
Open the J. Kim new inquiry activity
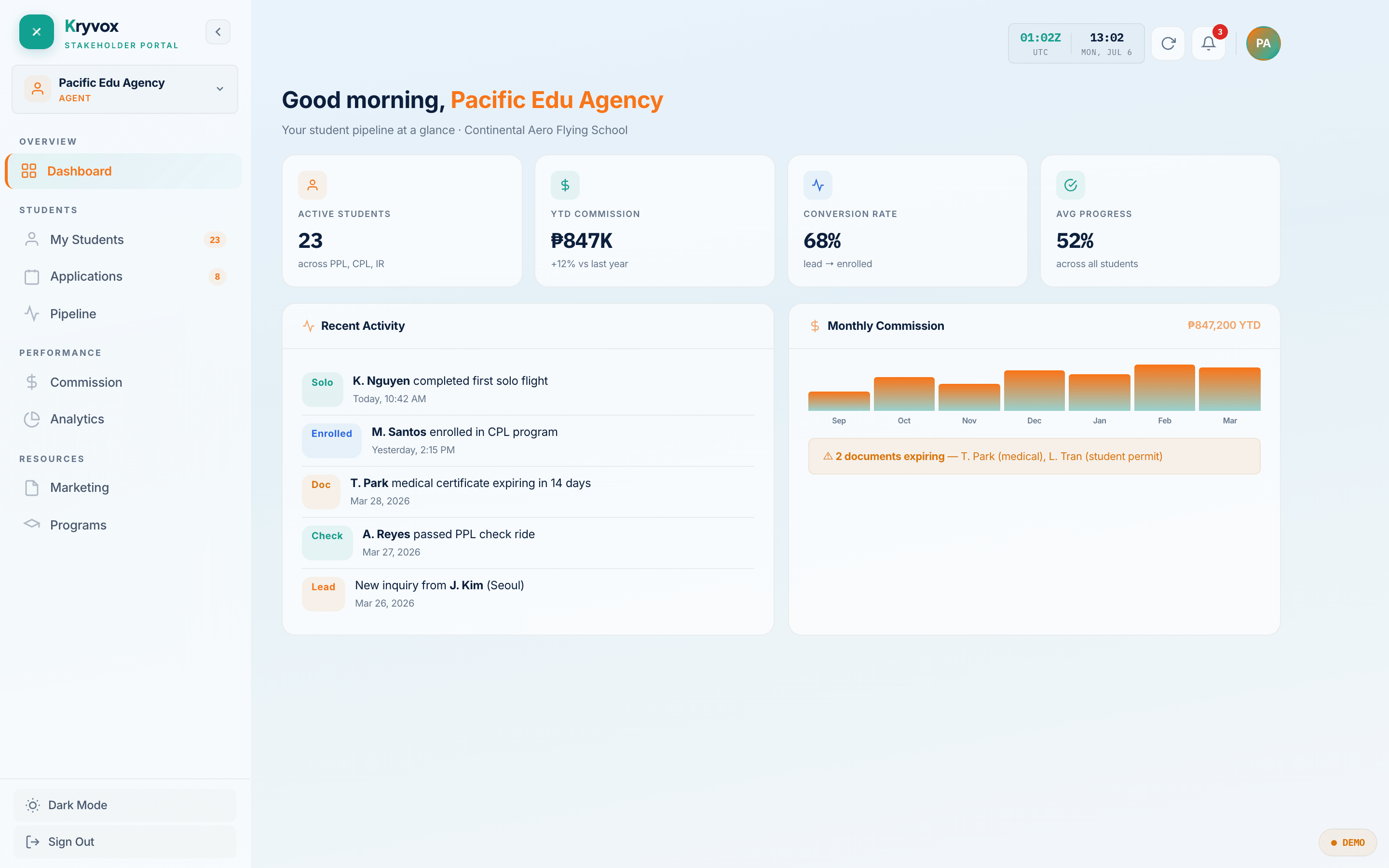528,594
